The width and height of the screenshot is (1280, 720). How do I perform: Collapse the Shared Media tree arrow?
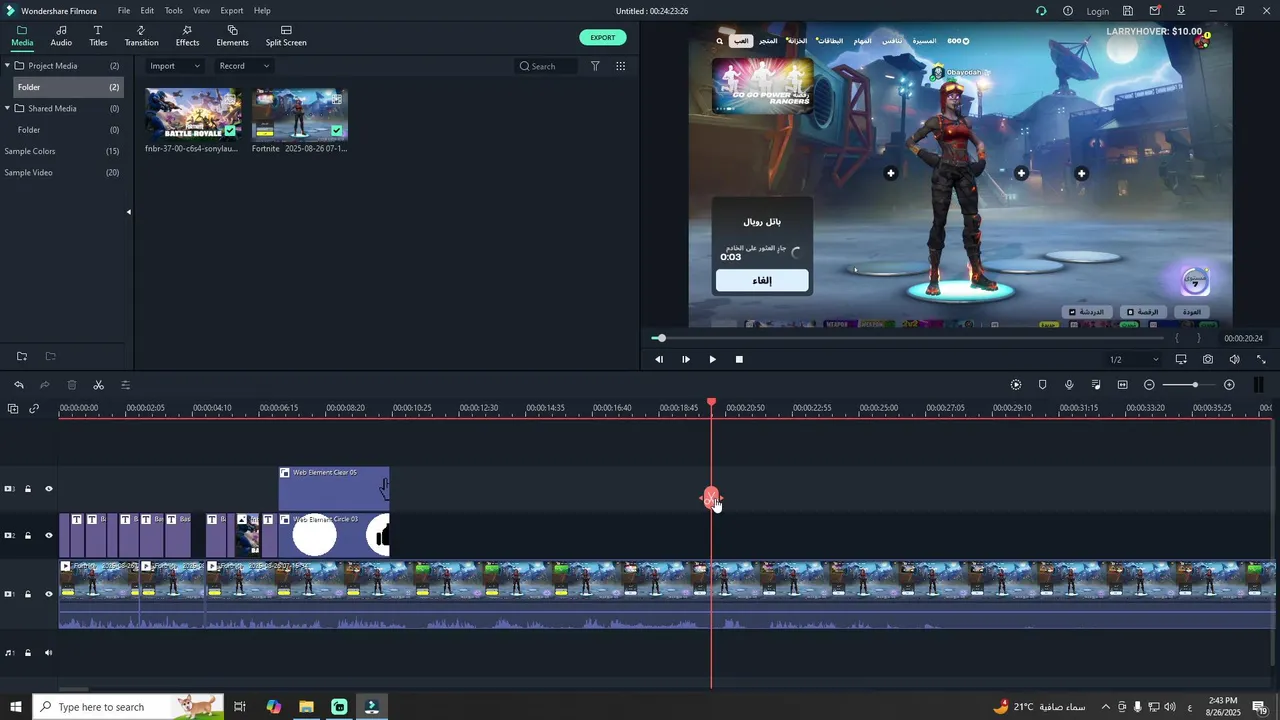(7, 108)
